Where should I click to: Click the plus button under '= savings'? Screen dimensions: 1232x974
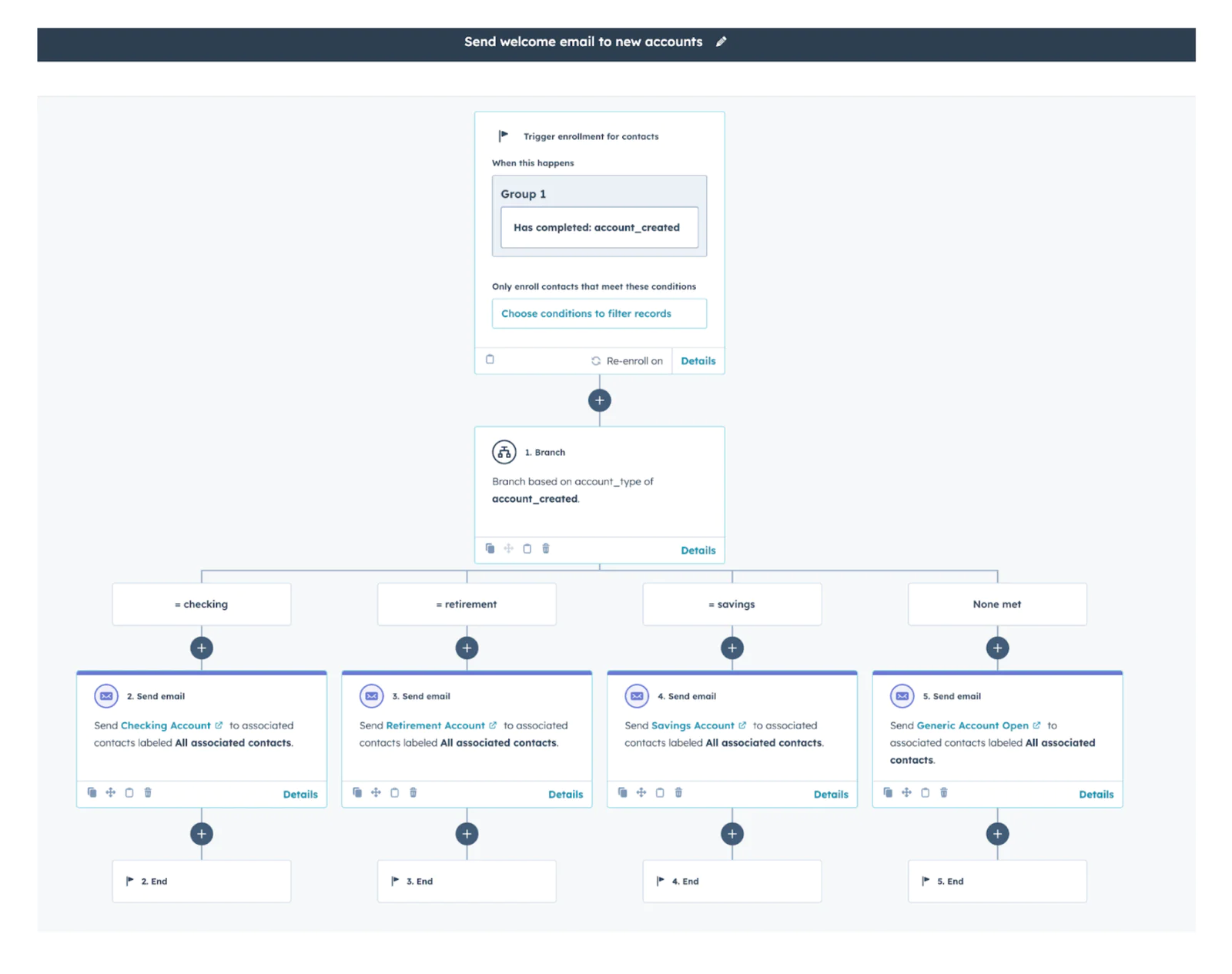[731, 648]
